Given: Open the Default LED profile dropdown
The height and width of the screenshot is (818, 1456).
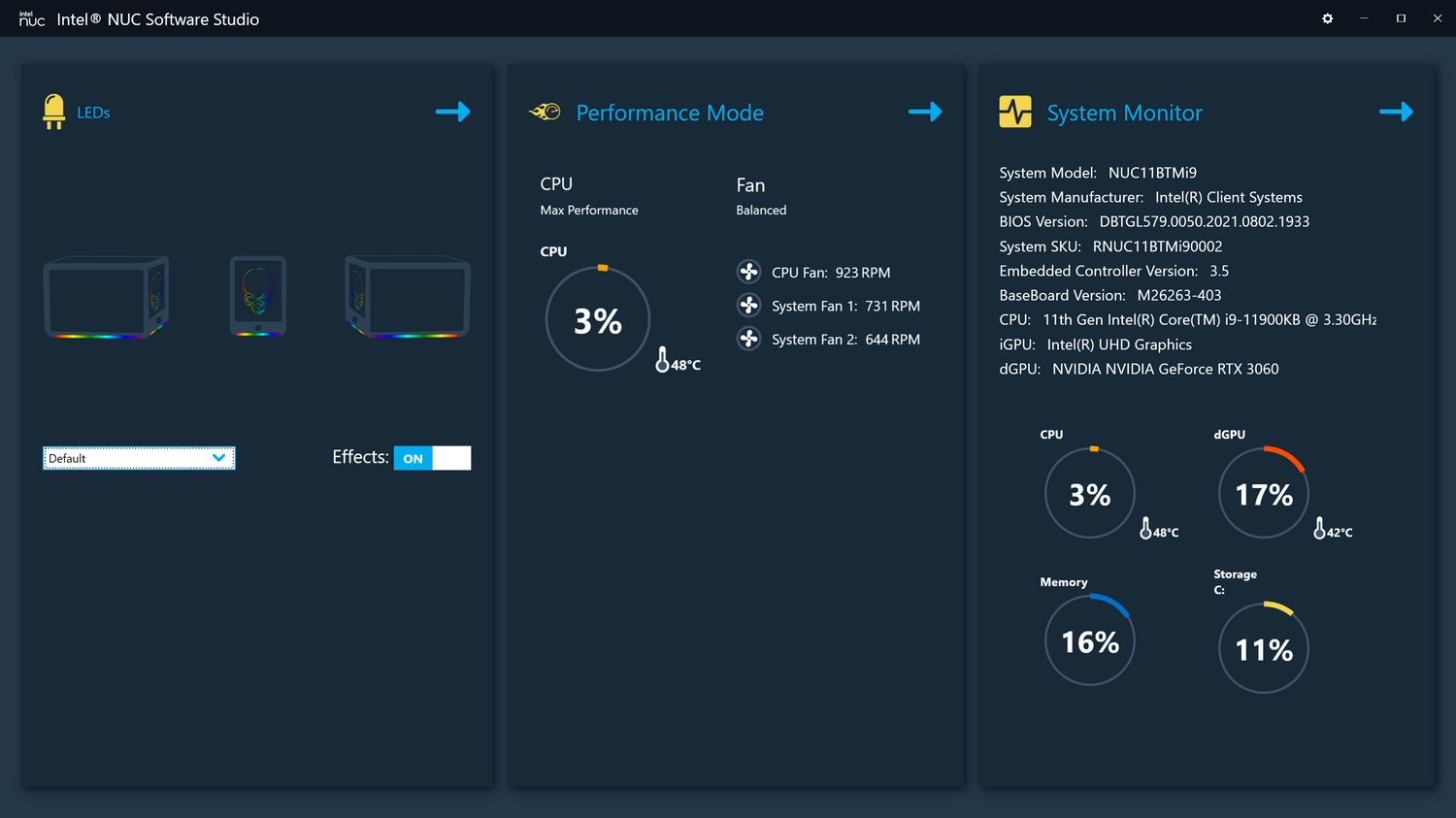Looking at the screenshot, I should click(x=139, y=458).
